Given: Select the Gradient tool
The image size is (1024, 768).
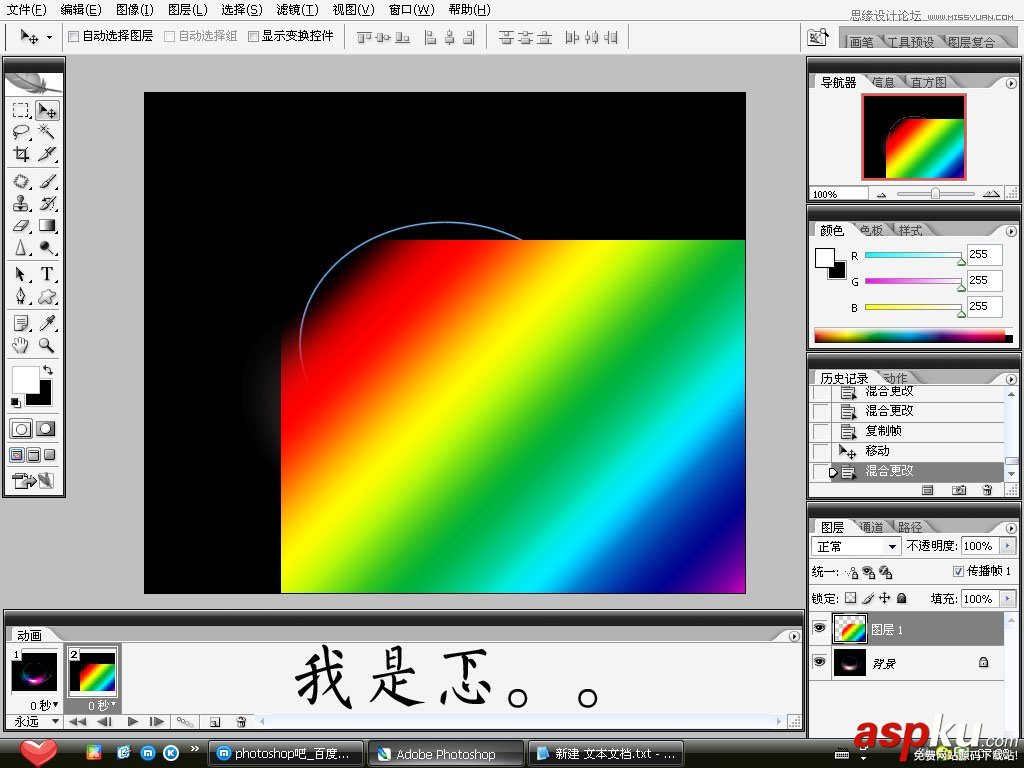Looking at the screenshot, I should 46,227.
